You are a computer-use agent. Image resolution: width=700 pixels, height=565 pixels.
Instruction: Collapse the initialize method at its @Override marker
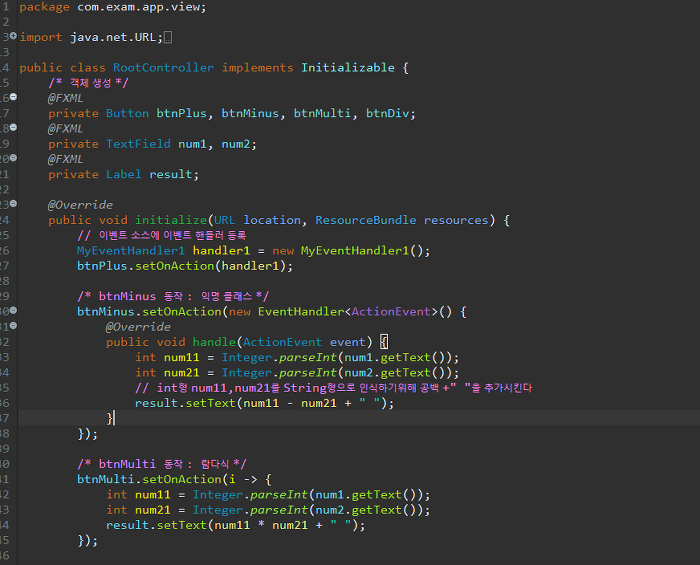pos(13,204)
